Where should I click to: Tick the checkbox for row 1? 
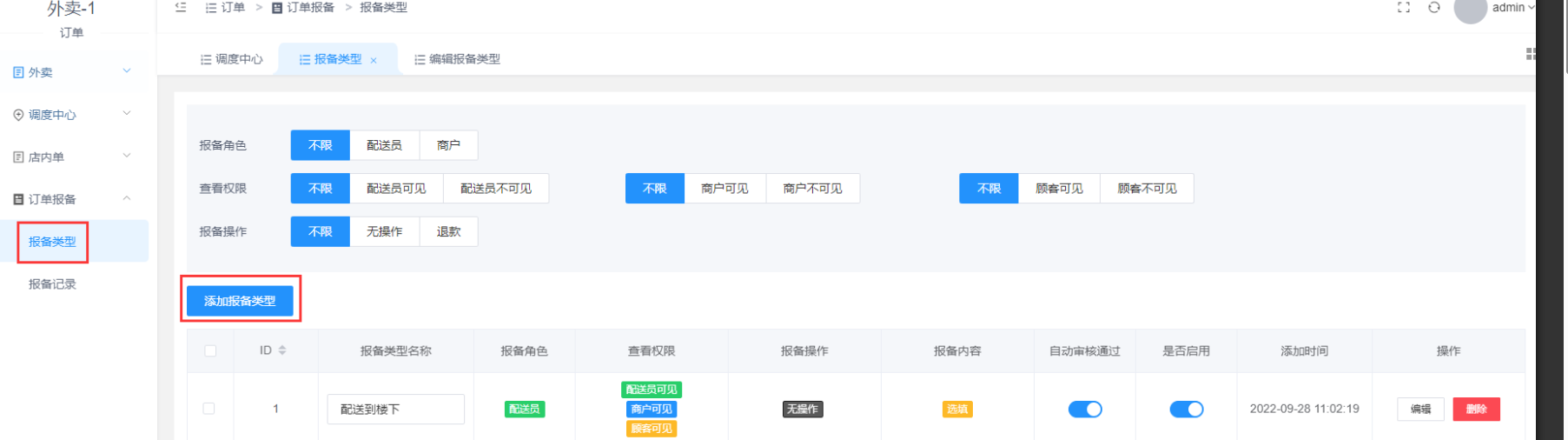tap(208, 409)
